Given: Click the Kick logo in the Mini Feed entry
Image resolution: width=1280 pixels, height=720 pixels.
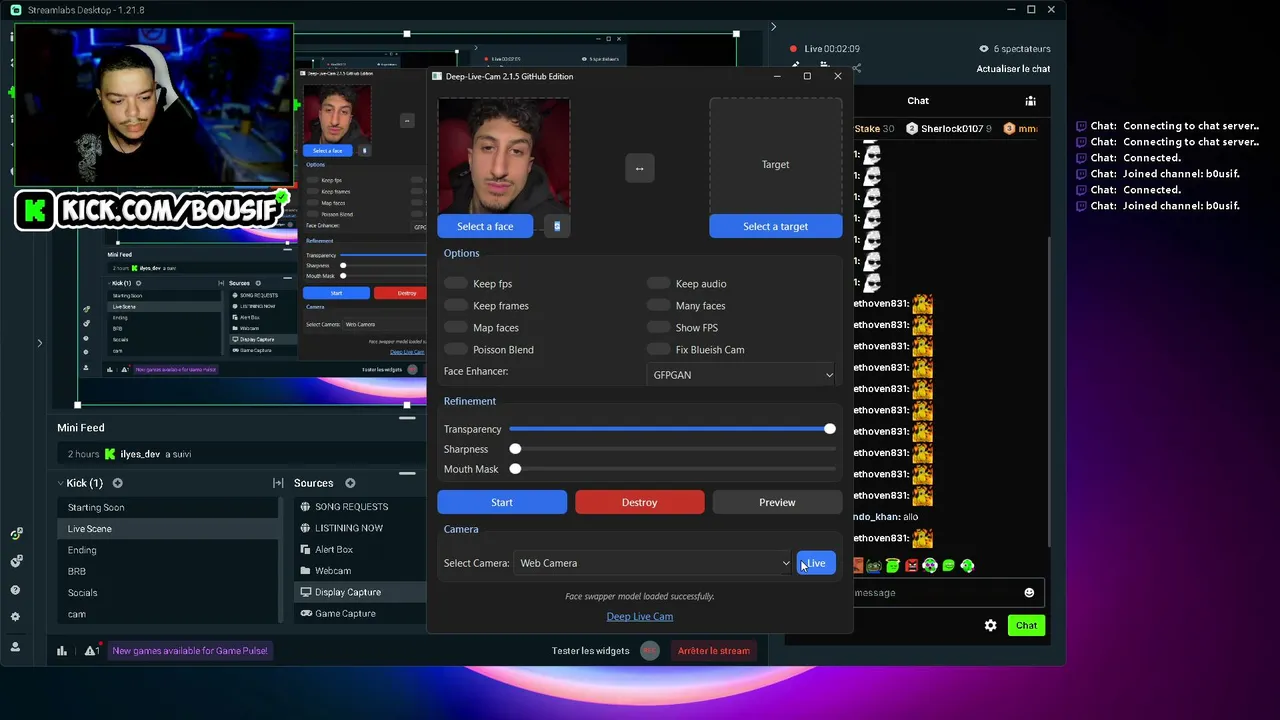Looking at the screenshot, I should click(110, 454).
